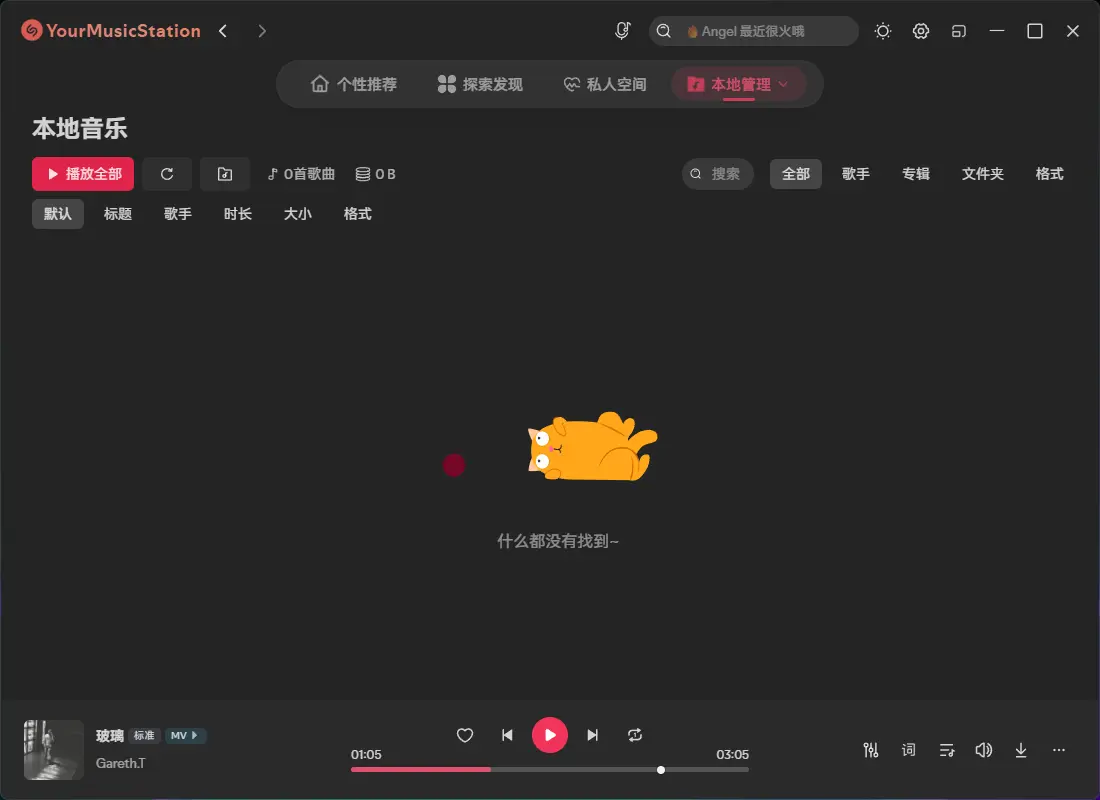Click the elapsed time 01:05
This screenshot has height=800, width=1100.
point(366,754)
